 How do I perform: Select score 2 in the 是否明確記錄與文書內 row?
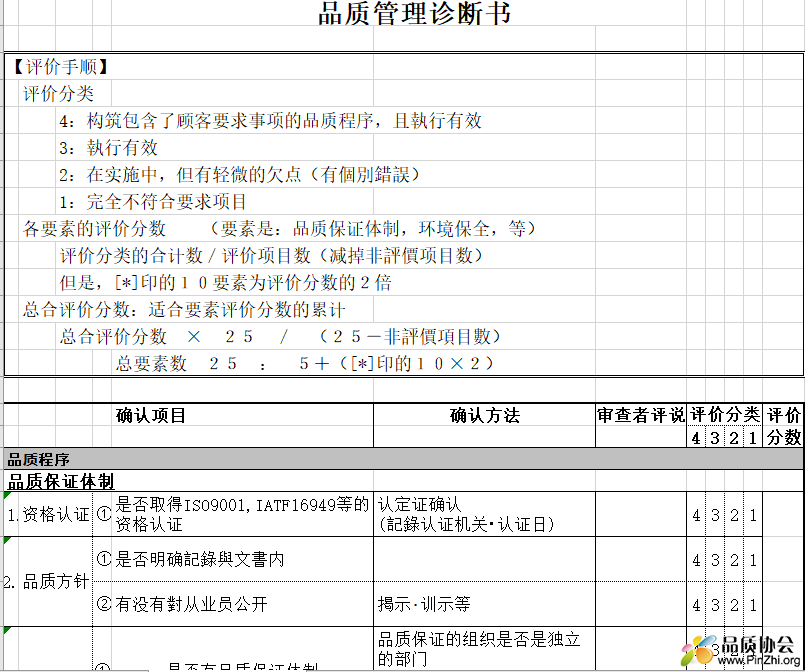pyautogui.click(x=734, y=560)
